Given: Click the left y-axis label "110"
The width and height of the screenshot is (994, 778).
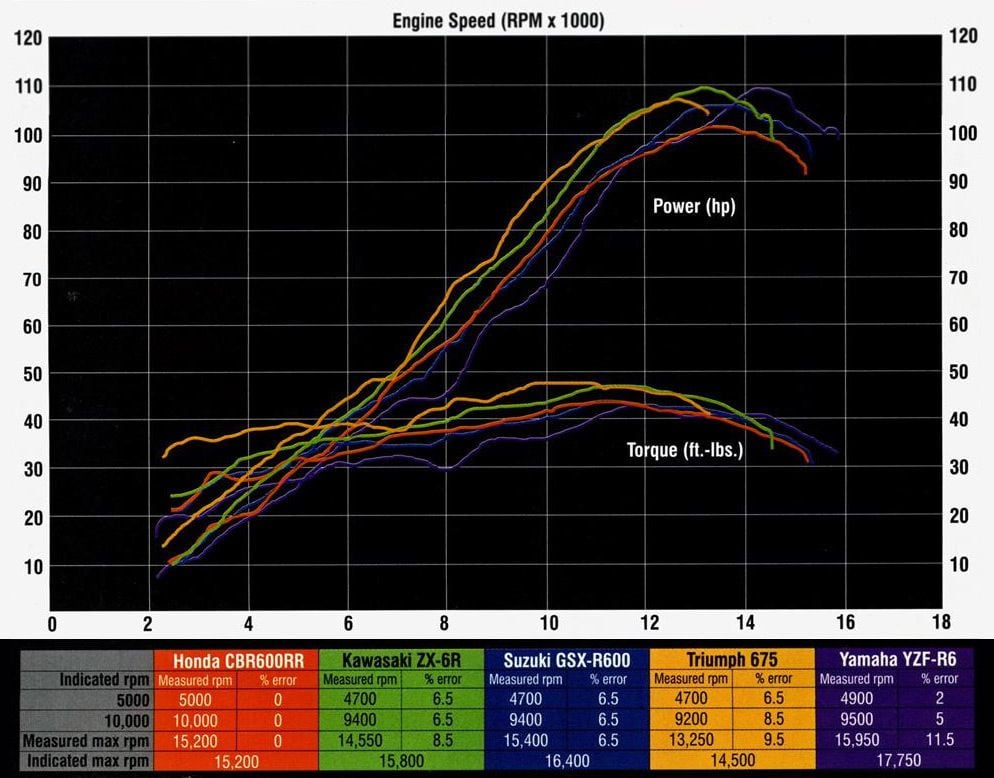Looking at the screenshot, I should [x=29, y=87].
